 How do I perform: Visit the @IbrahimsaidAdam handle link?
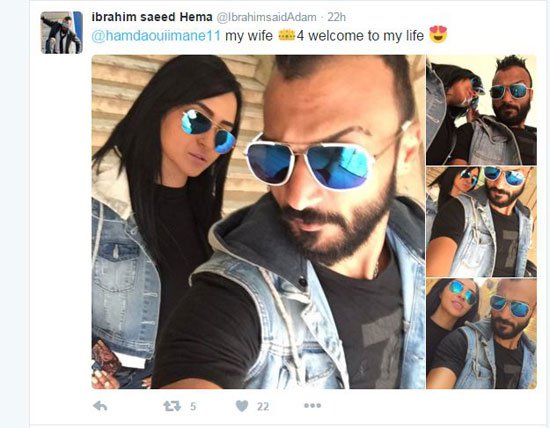267,17
